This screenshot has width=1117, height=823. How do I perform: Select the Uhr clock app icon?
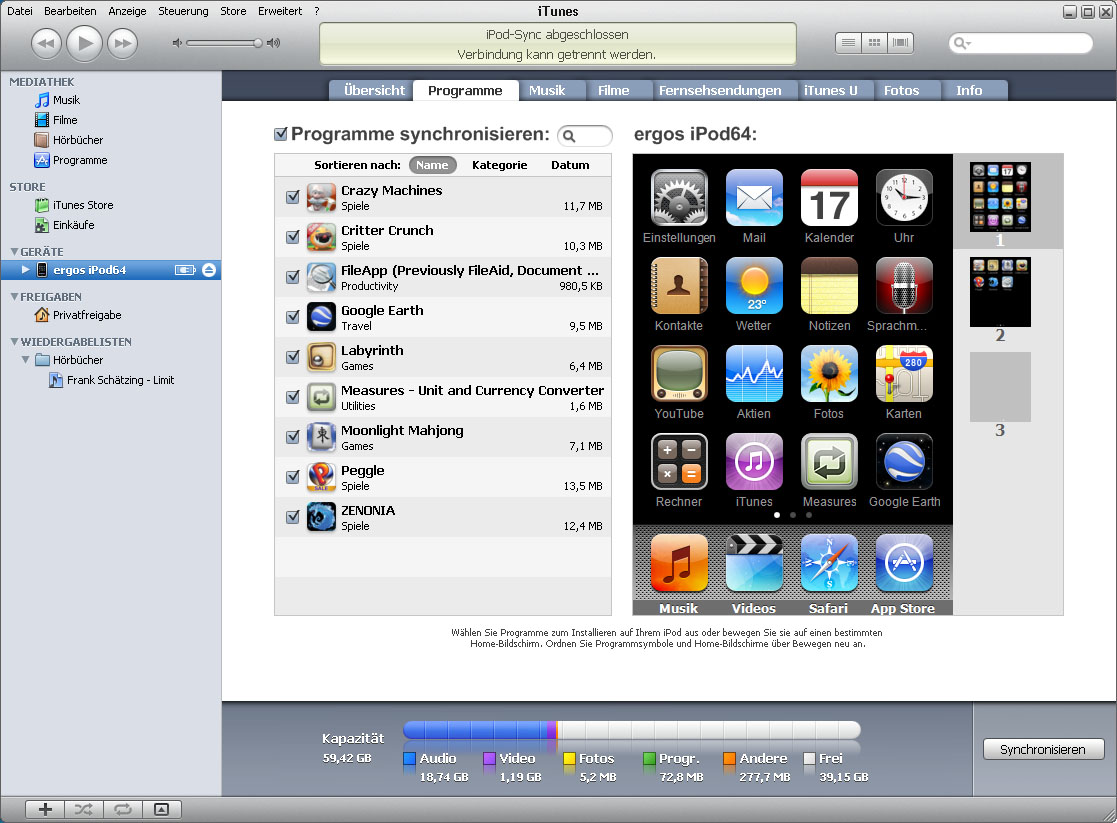904,197
